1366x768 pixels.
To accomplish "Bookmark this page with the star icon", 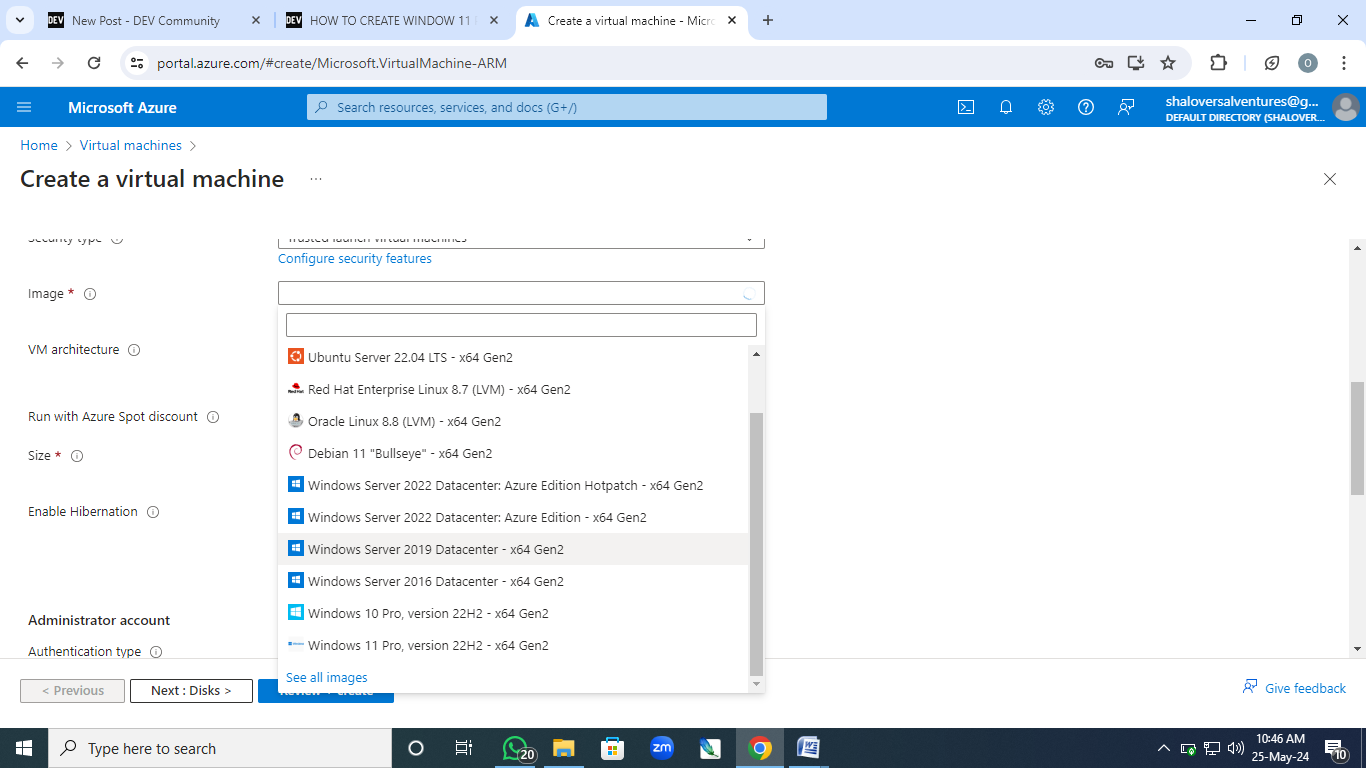I will point(1168,63).
